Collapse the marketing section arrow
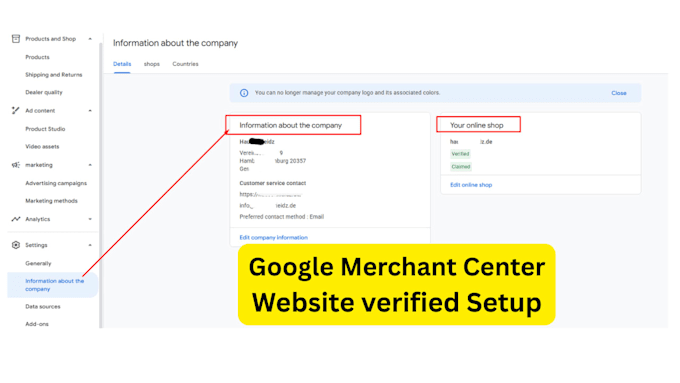The height and width of the screenshot is (383, 680). pos(90,165)
